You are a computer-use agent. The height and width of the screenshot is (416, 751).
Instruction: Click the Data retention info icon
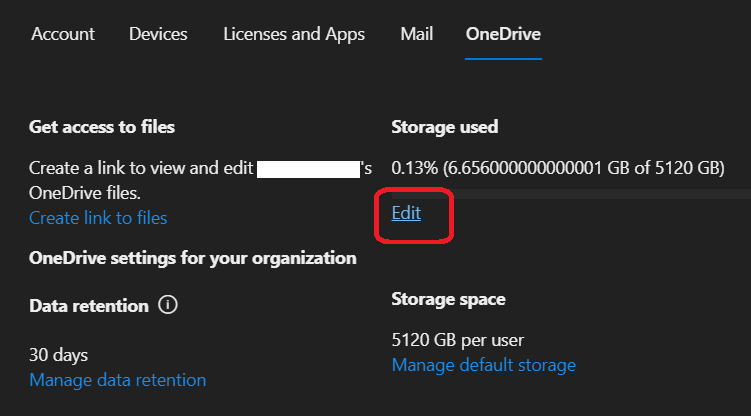coord(168,305)
